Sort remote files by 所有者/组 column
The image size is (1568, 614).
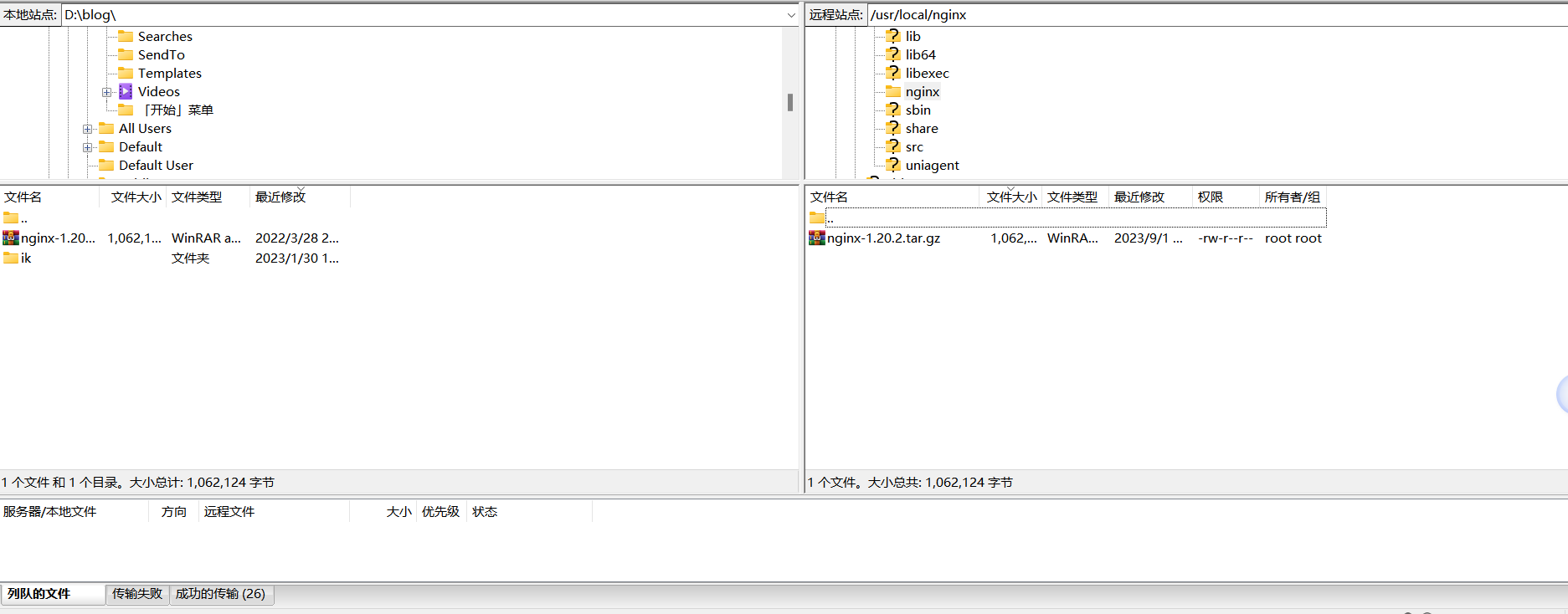click(1293, 197)
